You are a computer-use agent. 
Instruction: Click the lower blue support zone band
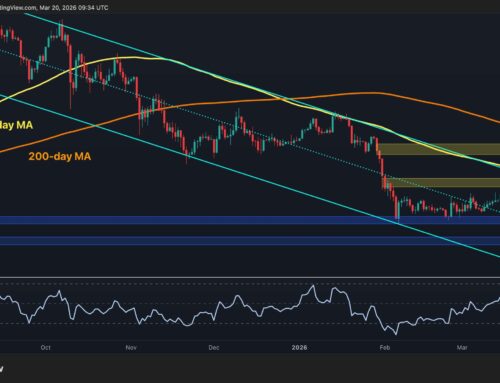[250, 241]
